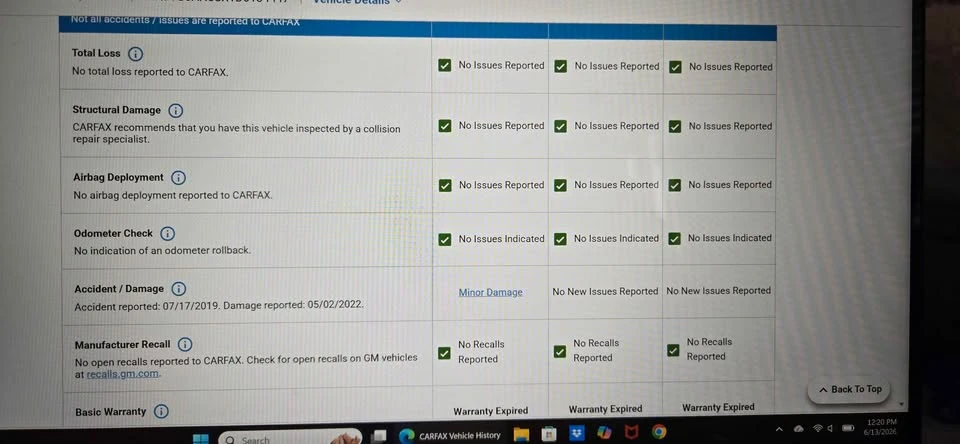Viewport: 960px width, 444px height.
Task: Click the battery status tray icon
Action: [849, 427]
